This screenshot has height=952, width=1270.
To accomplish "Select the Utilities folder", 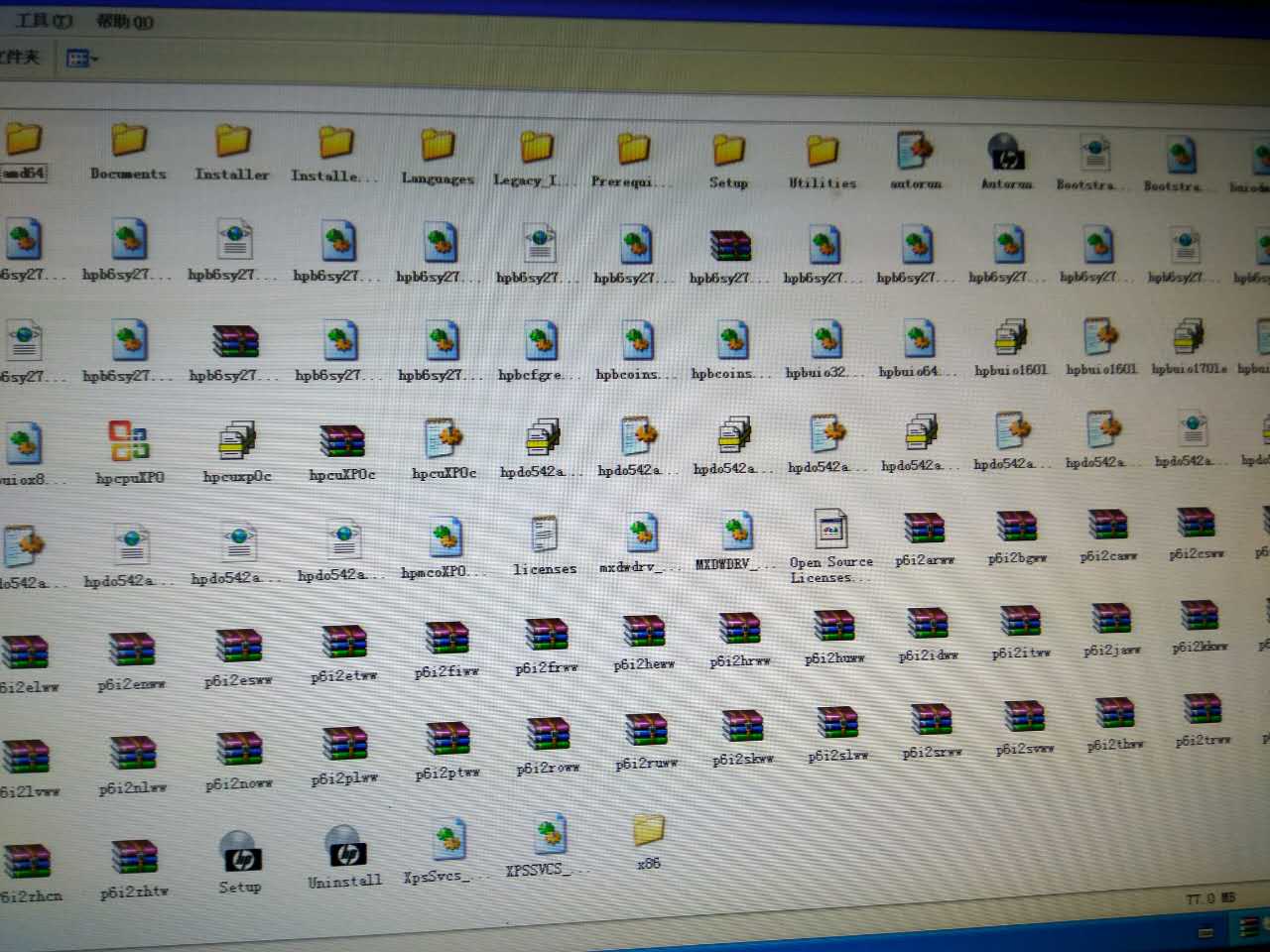I will click(x=822, y=152).
